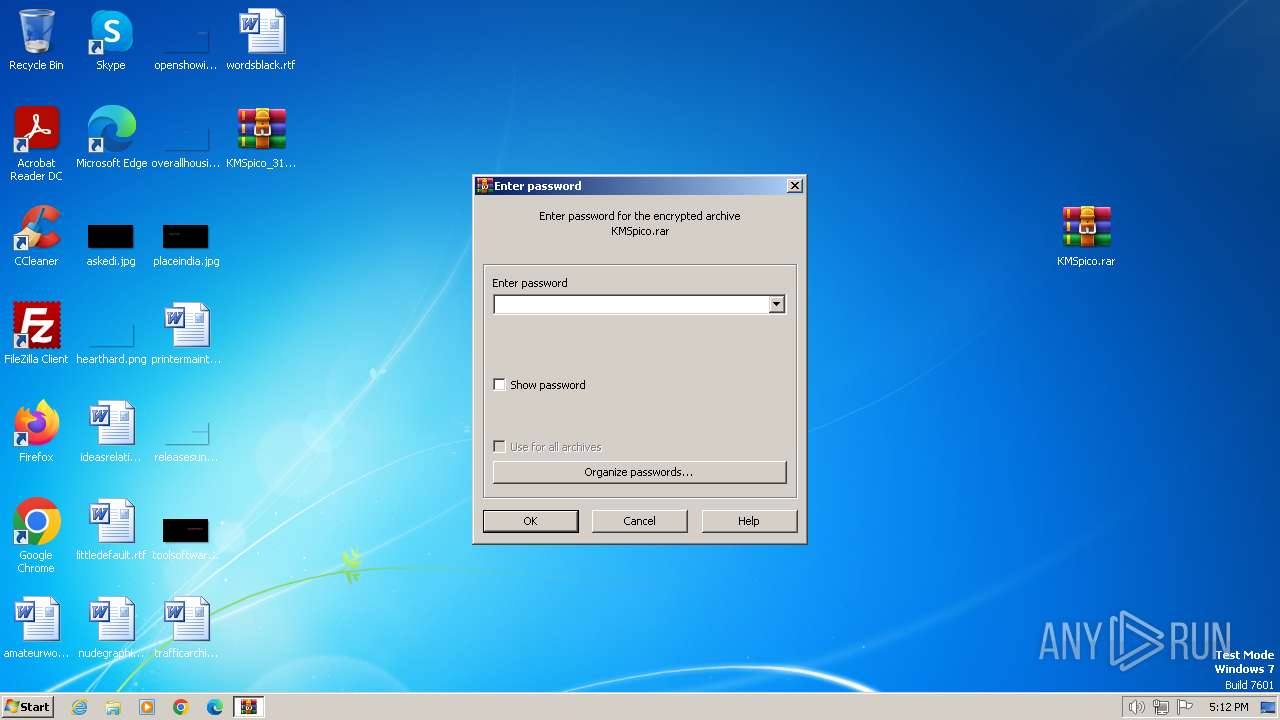Viewport: 1280px width, 720px height.
Task: Select the FileZilla Client shortcut
Action: pos(36,334)
